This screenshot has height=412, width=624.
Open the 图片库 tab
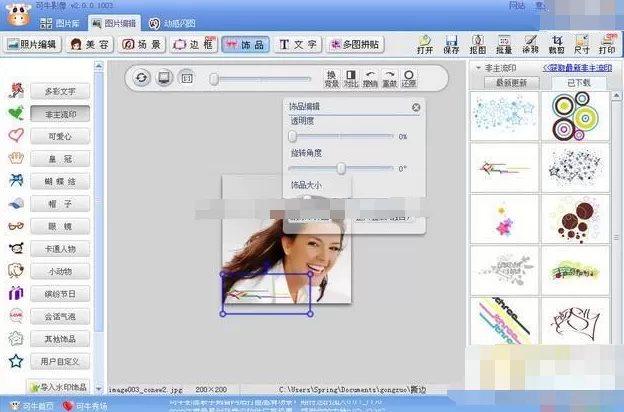coord(60,23)
